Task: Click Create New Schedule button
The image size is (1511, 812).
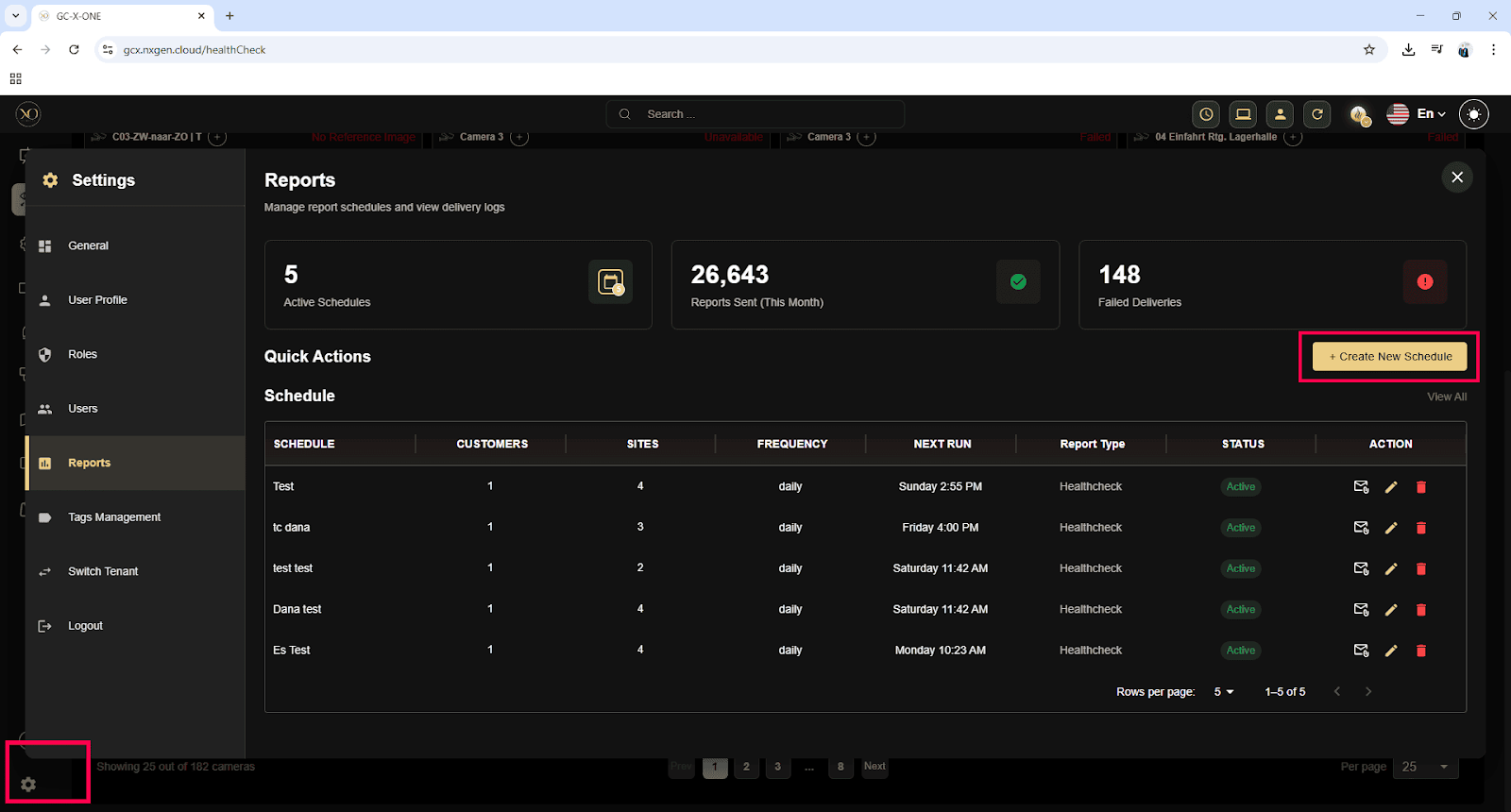Action: pos(1389,357)
